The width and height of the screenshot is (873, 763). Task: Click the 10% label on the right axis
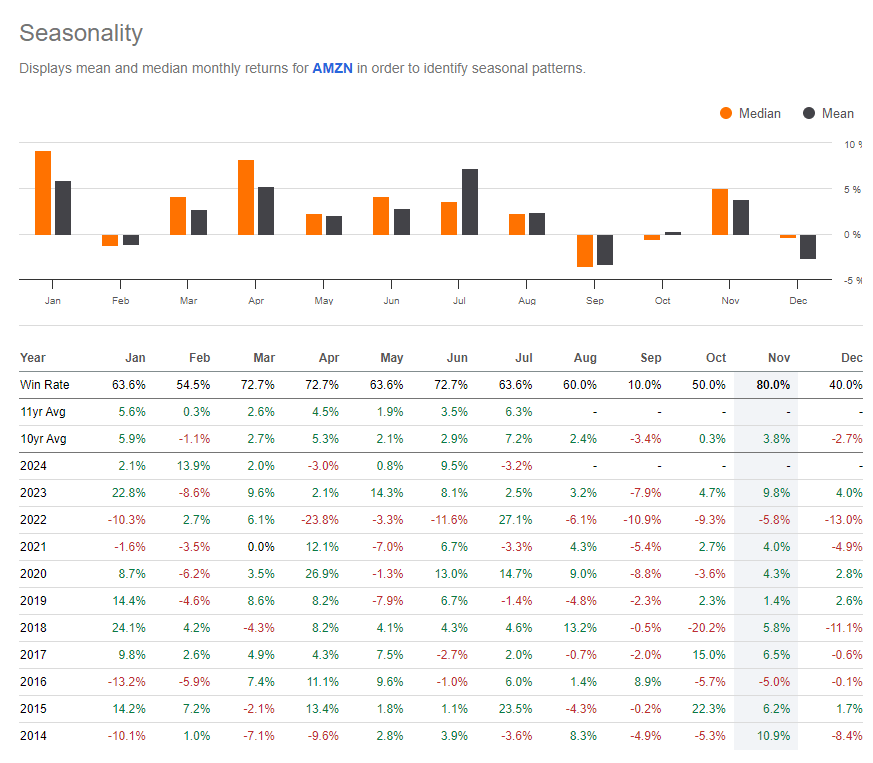(854, 144)
